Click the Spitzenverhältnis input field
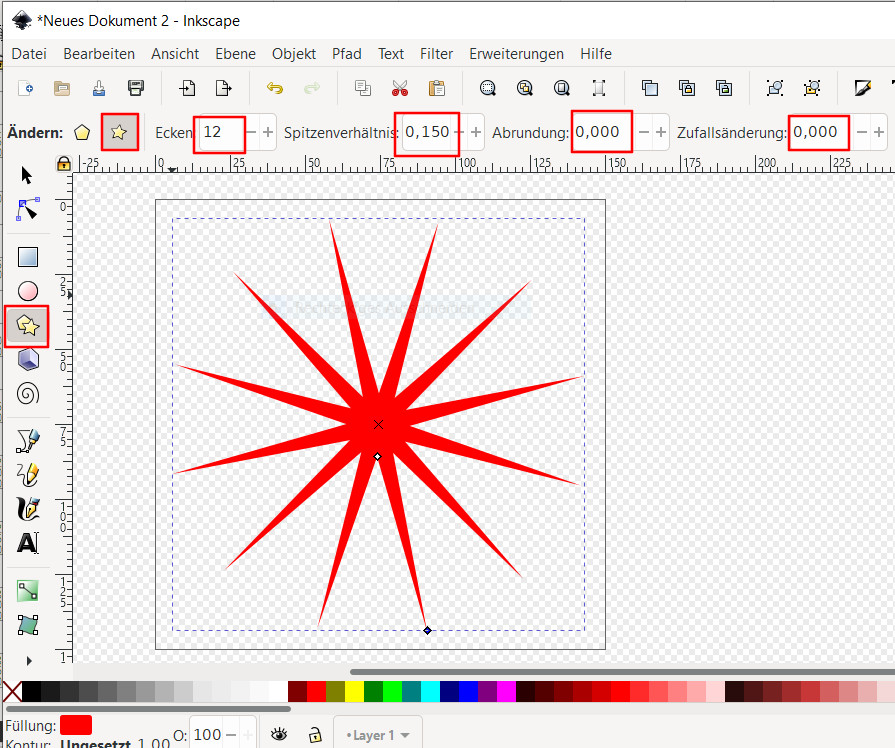 click(x=427, y=132)
